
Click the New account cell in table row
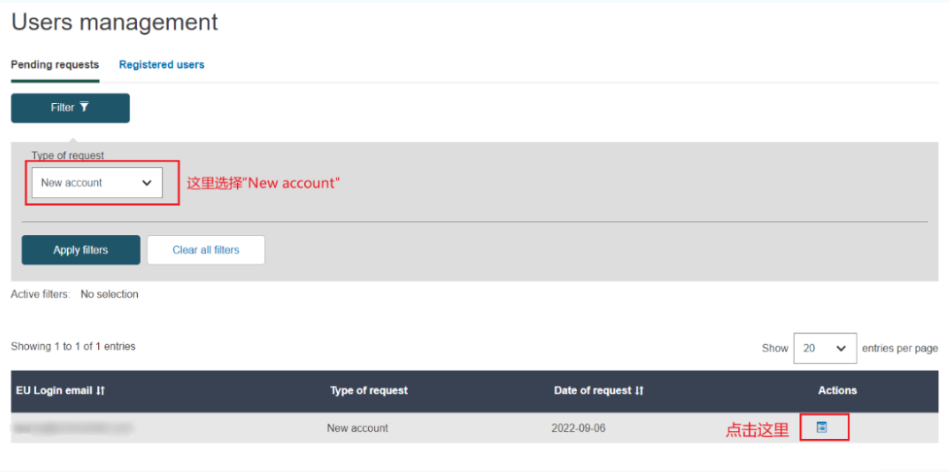coord(357,428)
